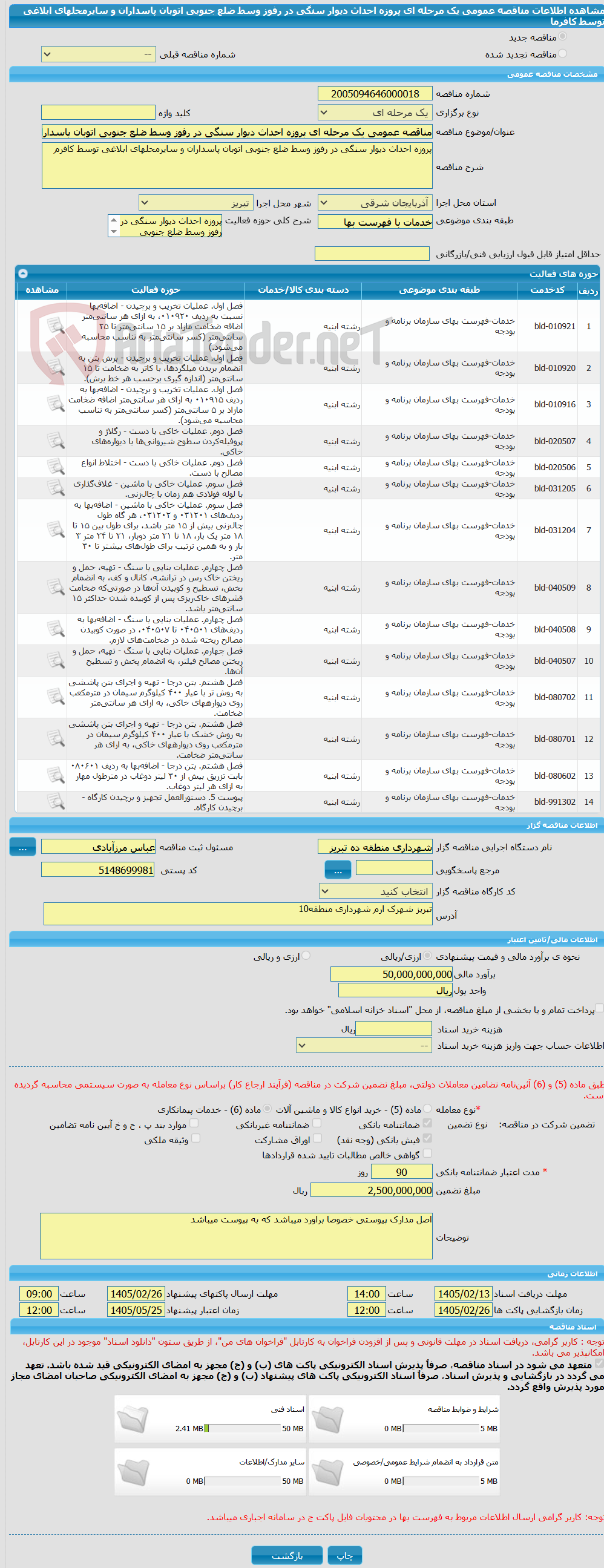This screenshot has width=604, height=1568.
Task: Open the view icon for row bld-020507
Action: [x=56, y=441]
